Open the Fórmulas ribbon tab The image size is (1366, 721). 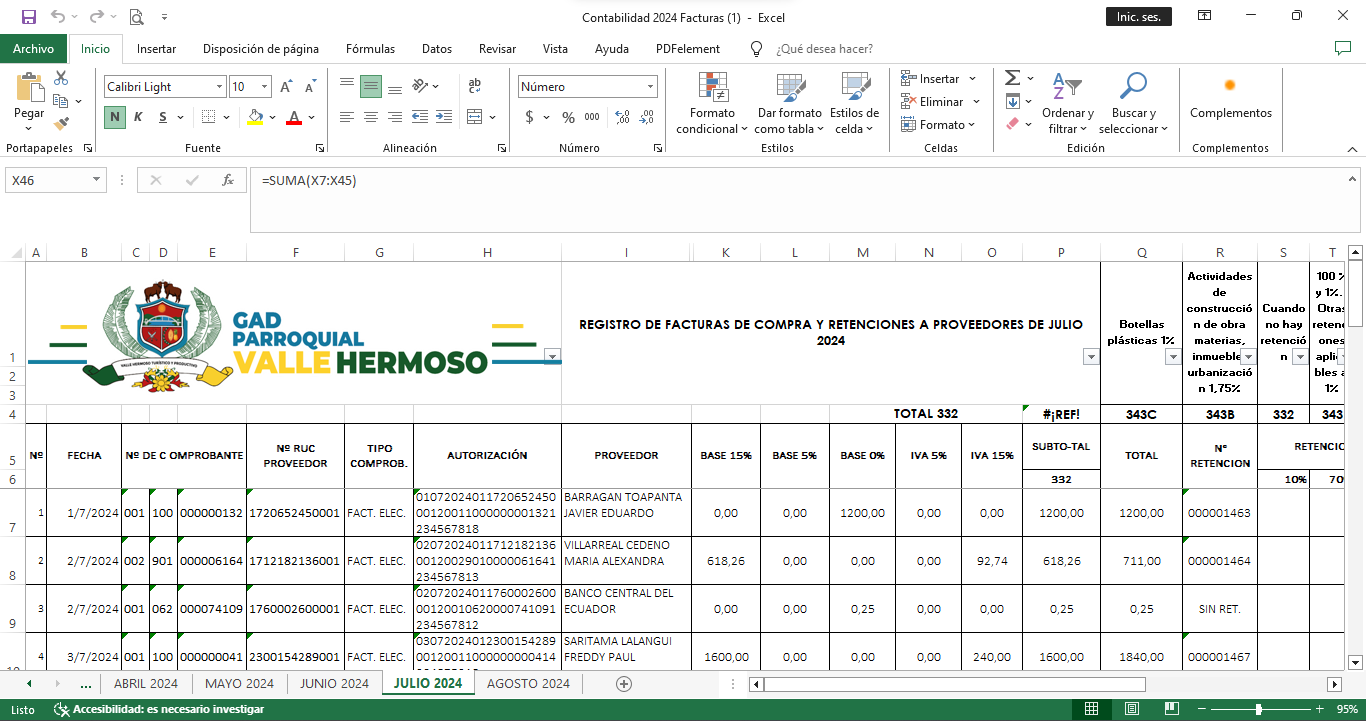pos(370,49)
